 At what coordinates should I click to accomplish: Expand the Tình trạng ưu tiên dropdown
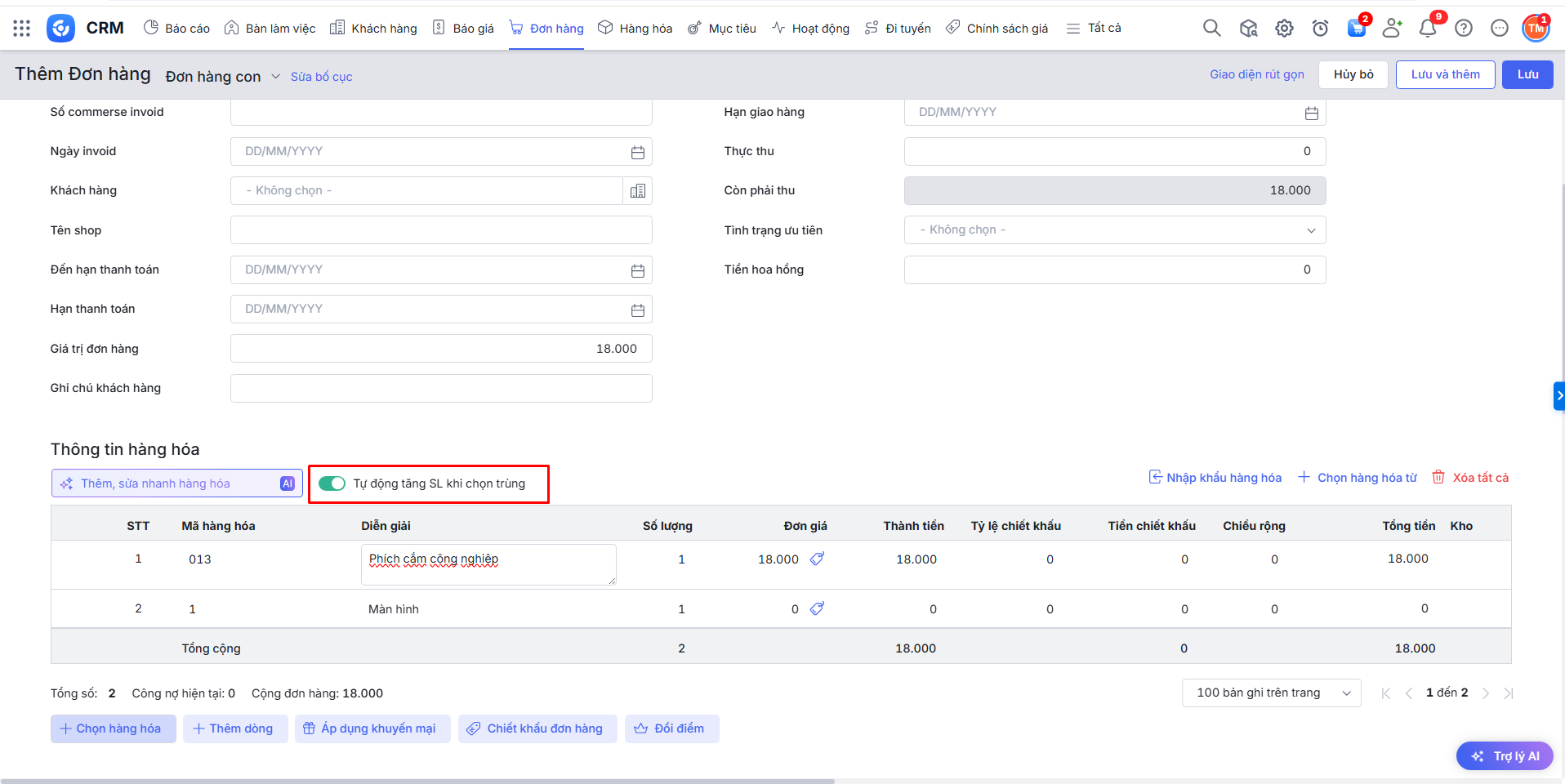tap(1310, 230)
